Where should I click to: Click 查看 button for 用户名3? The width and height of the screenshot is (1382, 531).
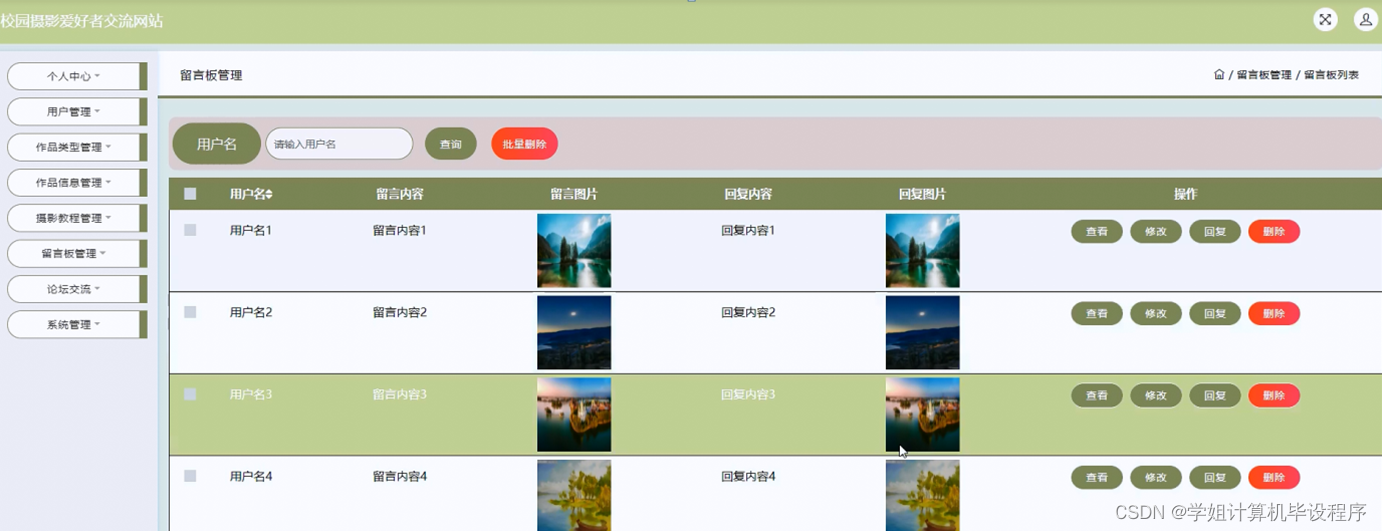click(x=1097, y=395)
